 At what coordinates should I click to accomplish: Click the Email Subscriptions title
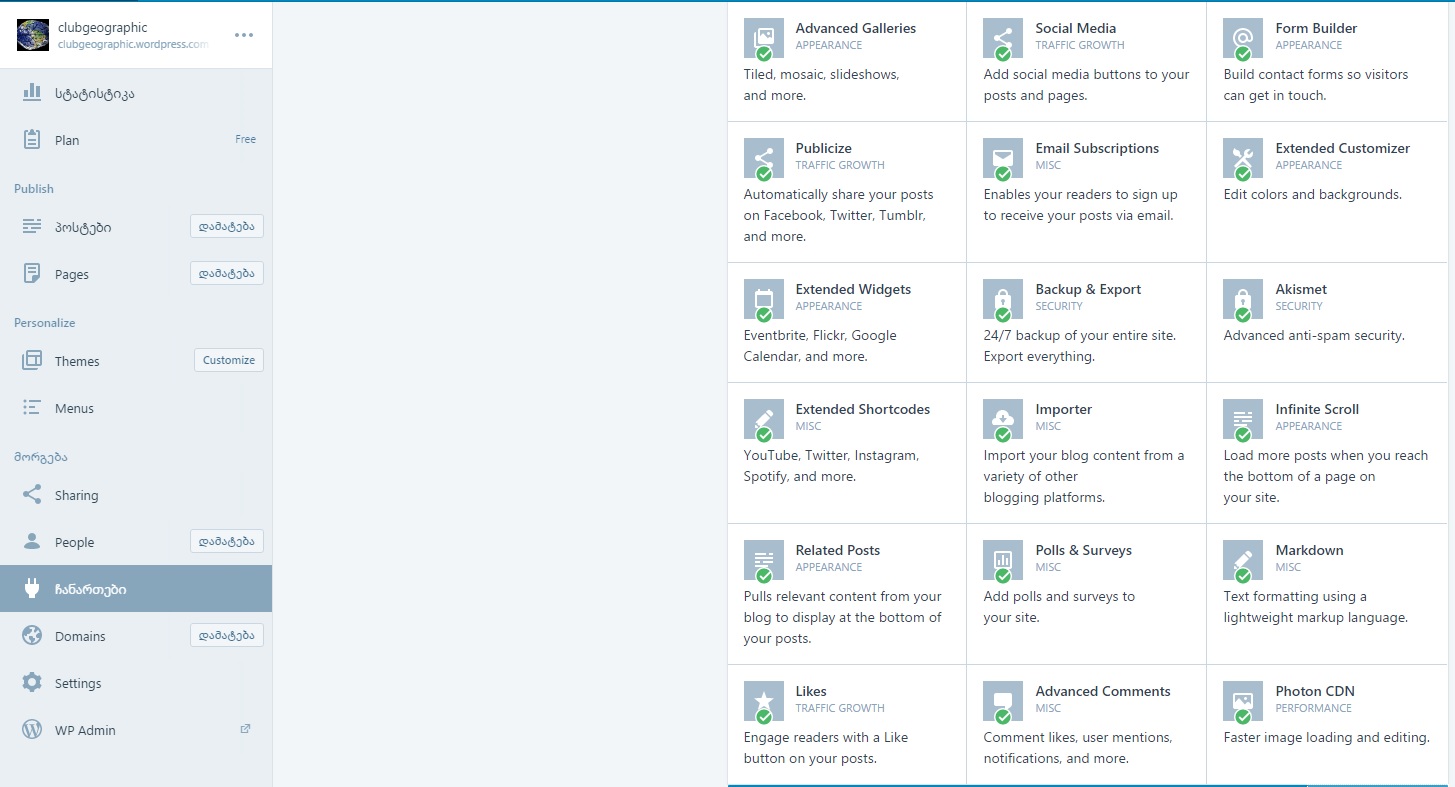tap(1098, 148)
